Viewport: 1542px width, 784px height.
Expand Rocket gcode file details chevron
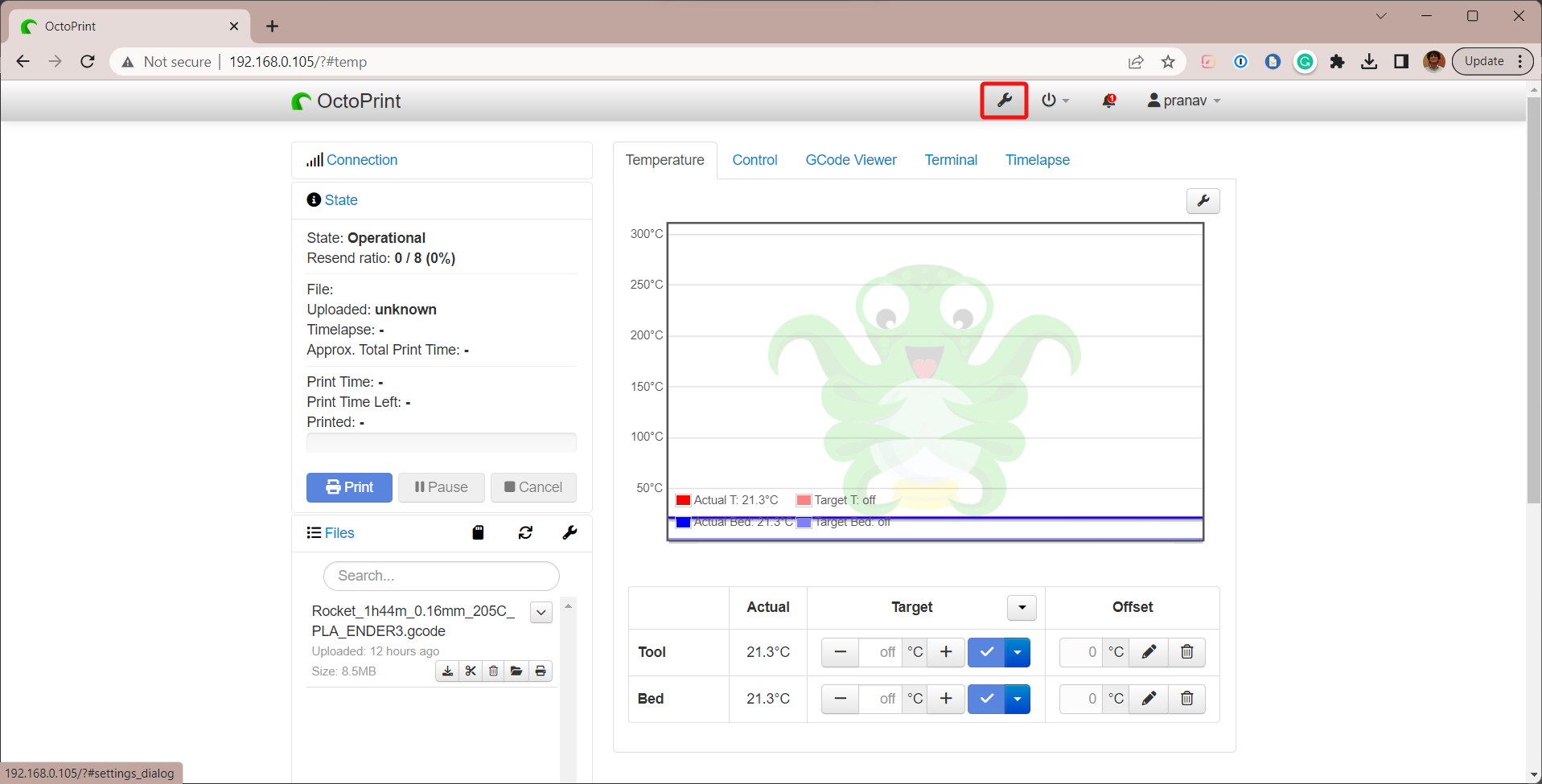541,613
